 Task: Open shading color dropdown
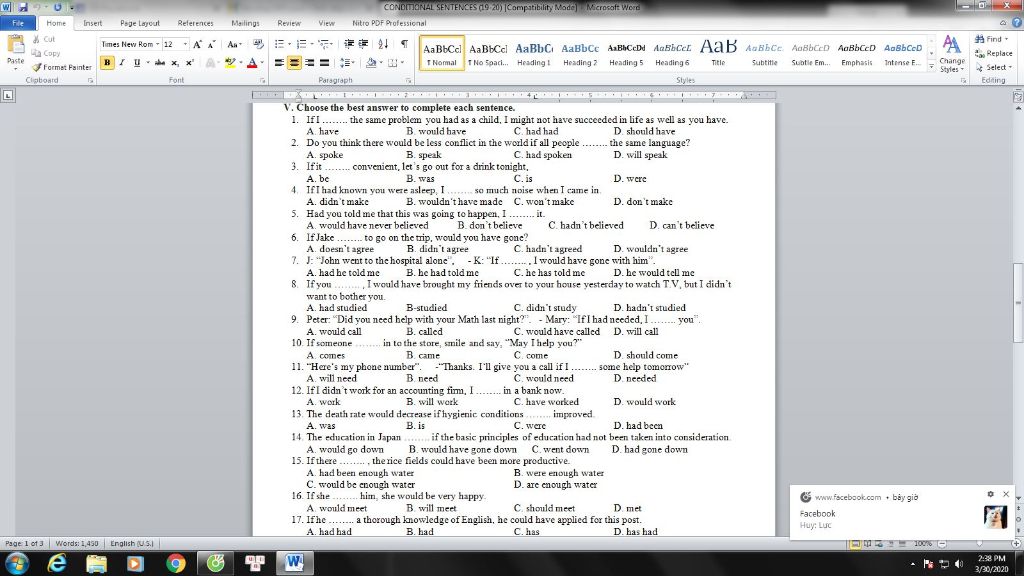(x=380, y=63)
